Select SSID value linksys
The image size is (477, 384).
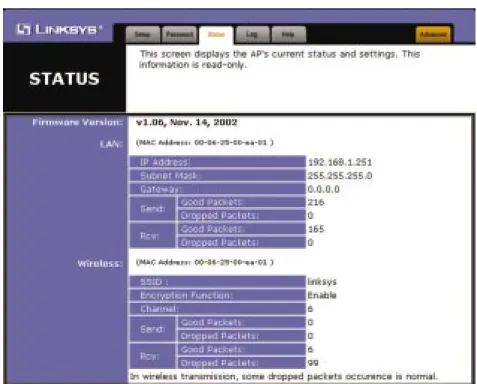pyautogui.click(x=322, y=282)
